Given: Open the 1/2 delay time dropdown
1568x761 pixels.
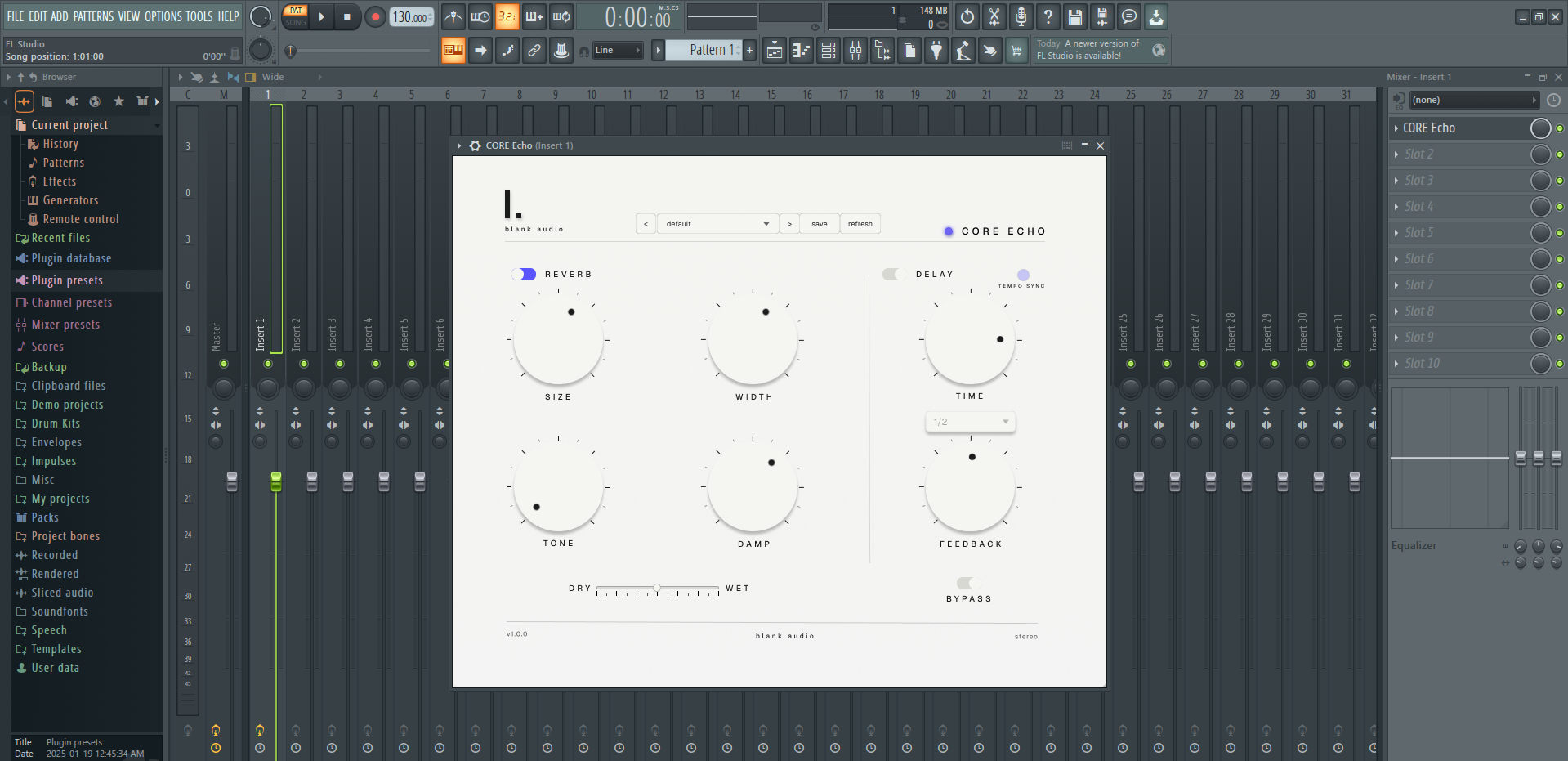Looking at the screenshot, I should tap(971, 422).
